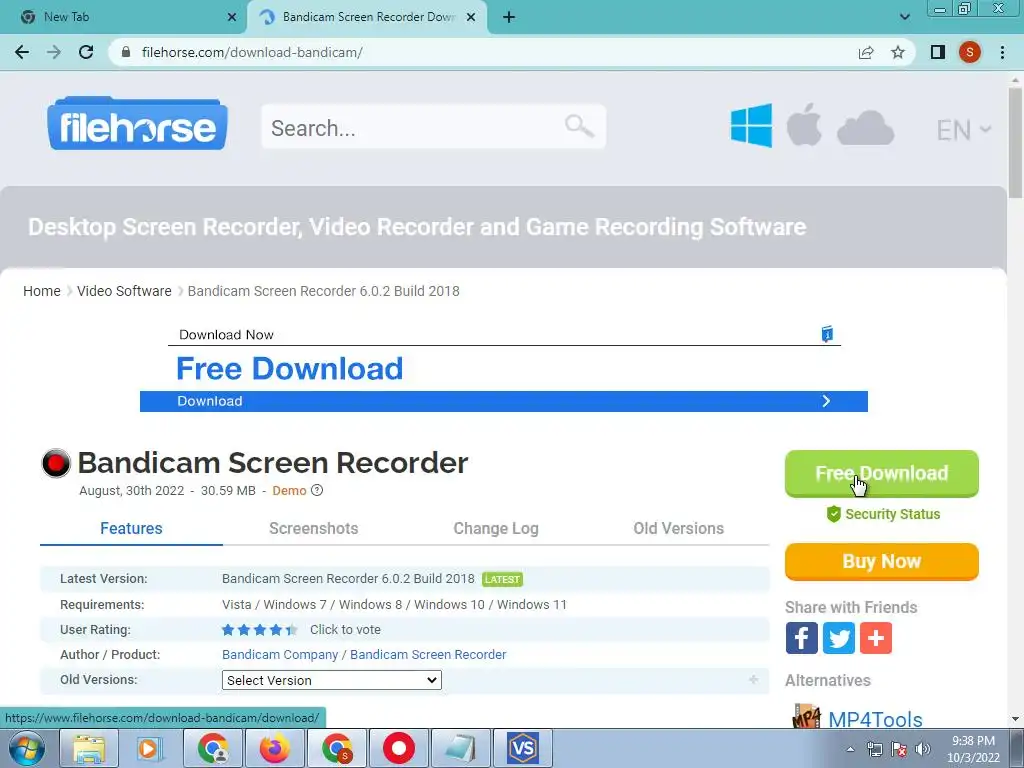
Task: Click the FileHorse logo
Action: tap(137, 123)
